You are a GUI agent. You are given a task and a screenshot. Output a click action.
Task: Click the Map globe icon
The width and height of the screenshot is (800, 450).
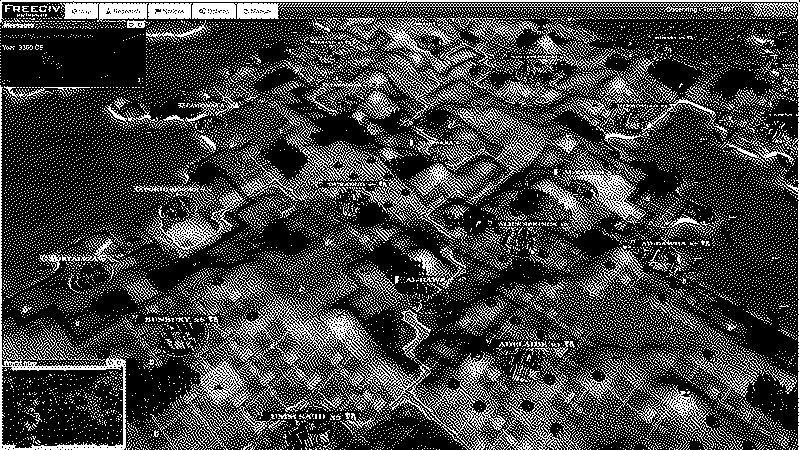coord(75,10)
